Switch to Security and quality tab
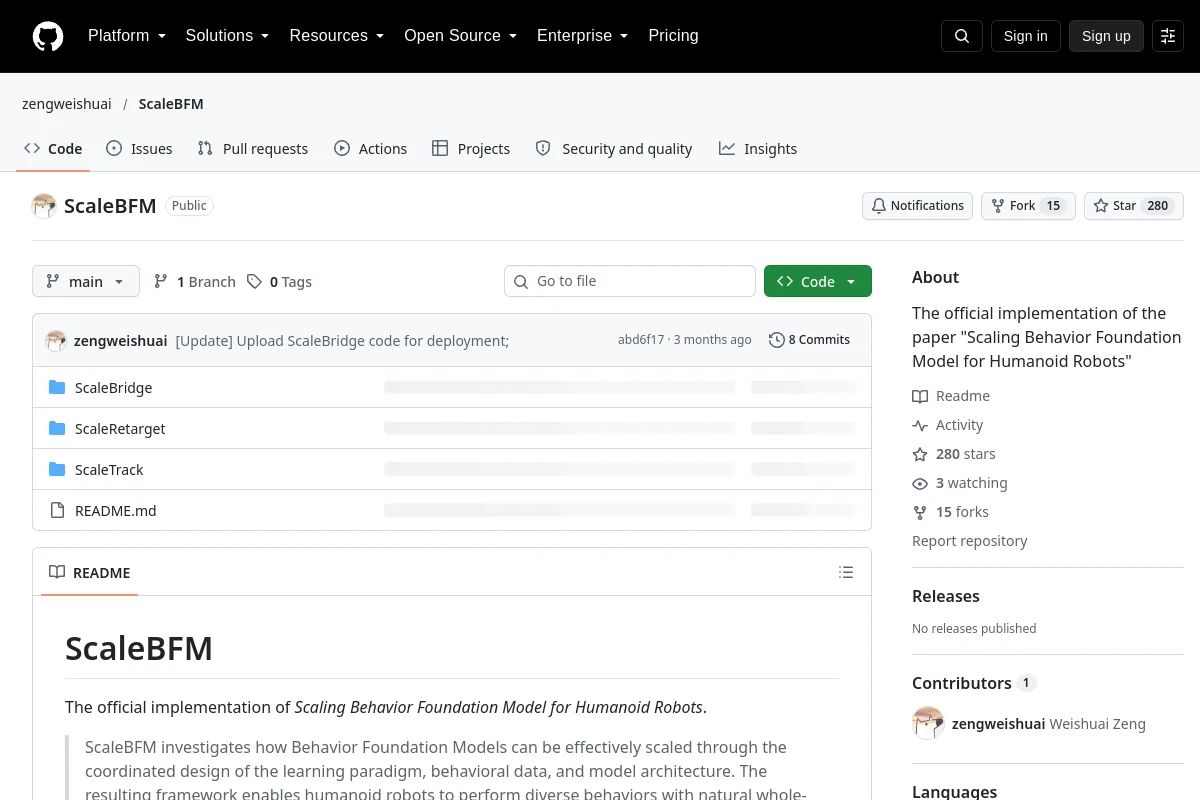Viewport: 1200px width, 800px height. click(x=614, y=149)
